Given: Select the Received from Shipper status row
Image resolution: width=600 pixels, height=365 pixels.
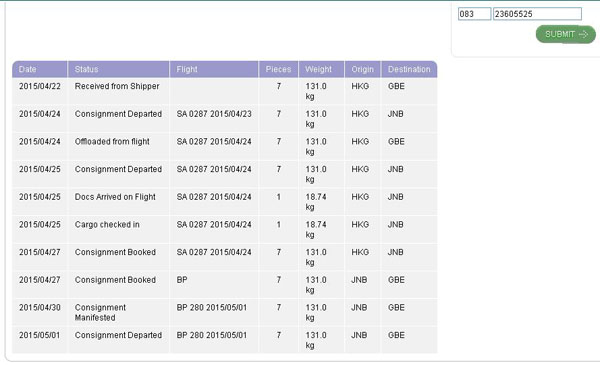Looking at the screenshot, I should click(225, 91).
